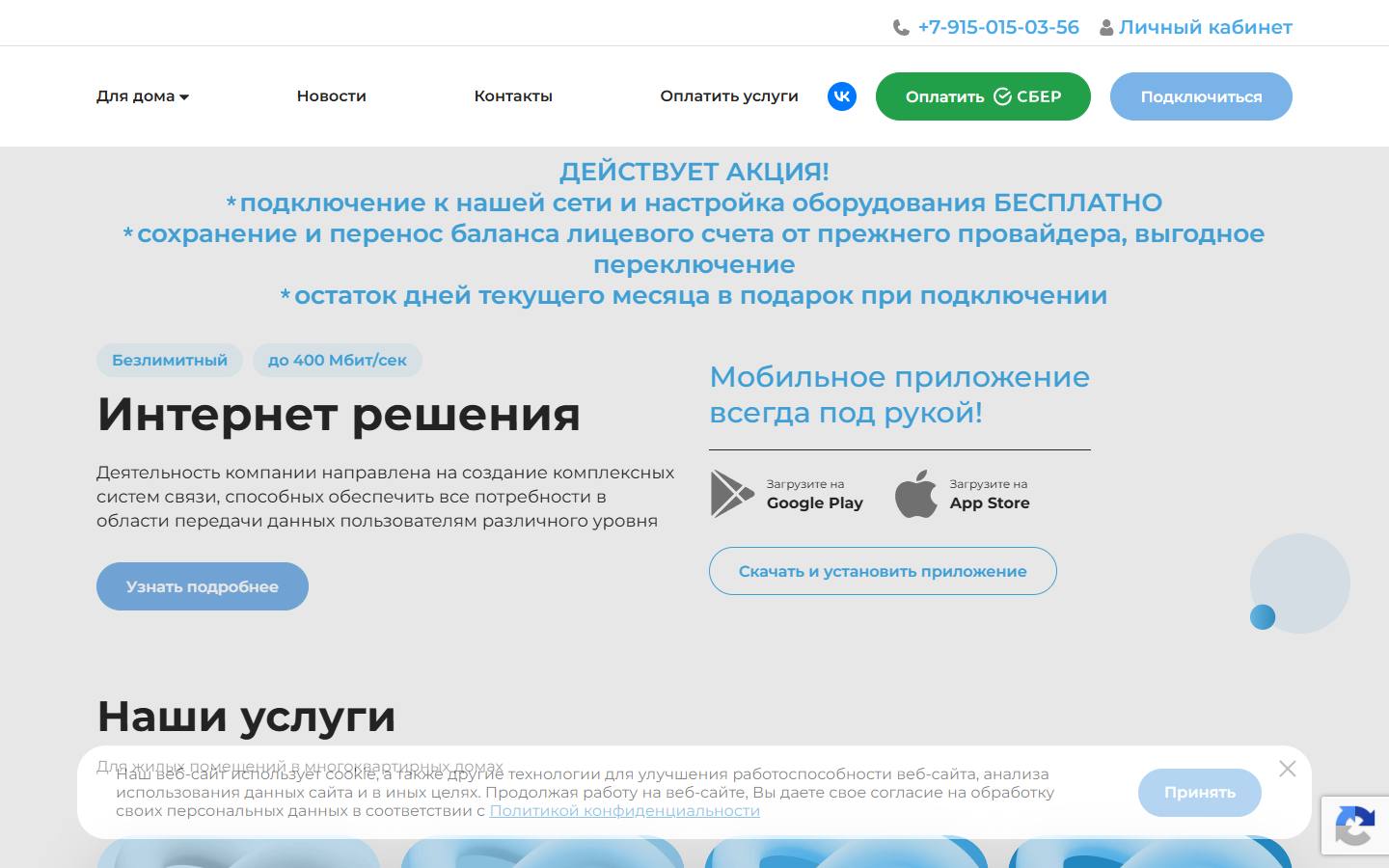Close the cookie notice with the X
Image resolution: width=1389 pixels, height=868 pixels.
coord(1287,769)
